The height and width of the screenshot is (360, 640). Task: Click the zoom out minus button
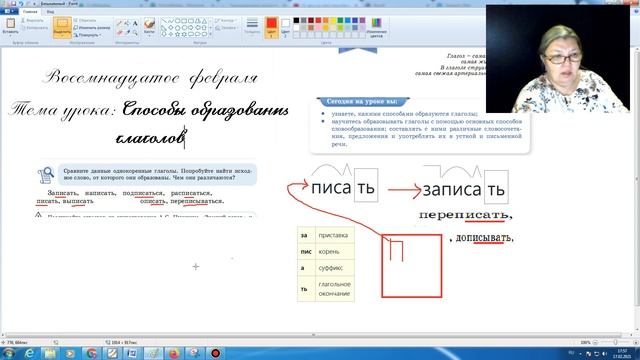point(596,342)
